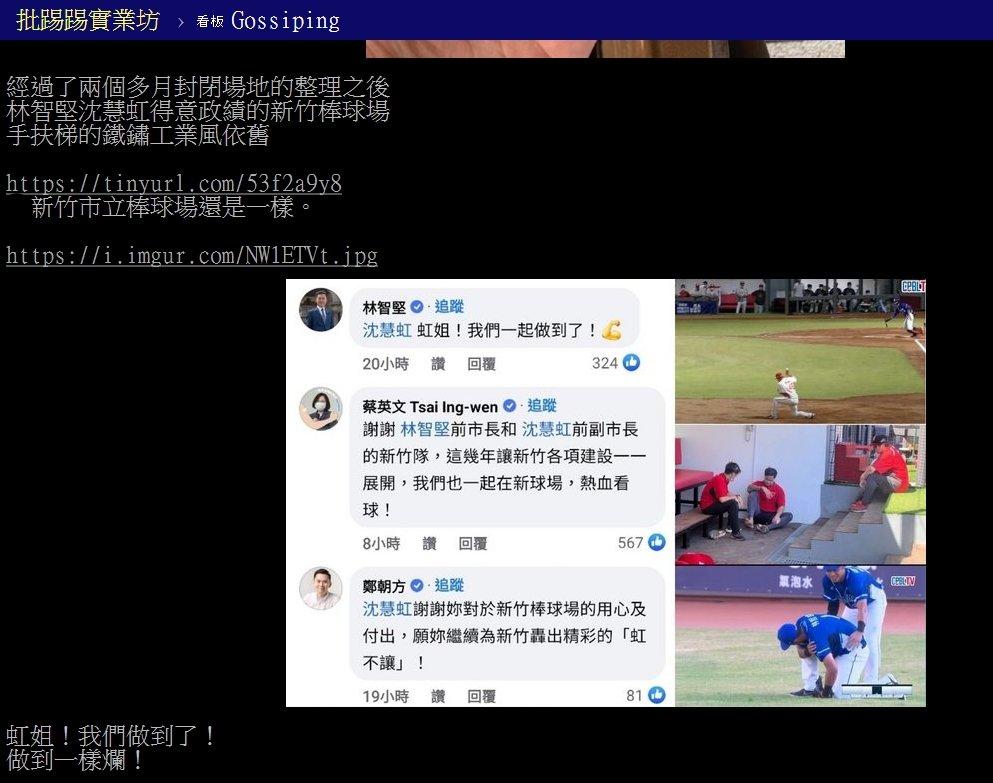This screenshot has height=783, width=993.
Task: Click 追蹤 next to 林智堅
Action: [449, 307]
